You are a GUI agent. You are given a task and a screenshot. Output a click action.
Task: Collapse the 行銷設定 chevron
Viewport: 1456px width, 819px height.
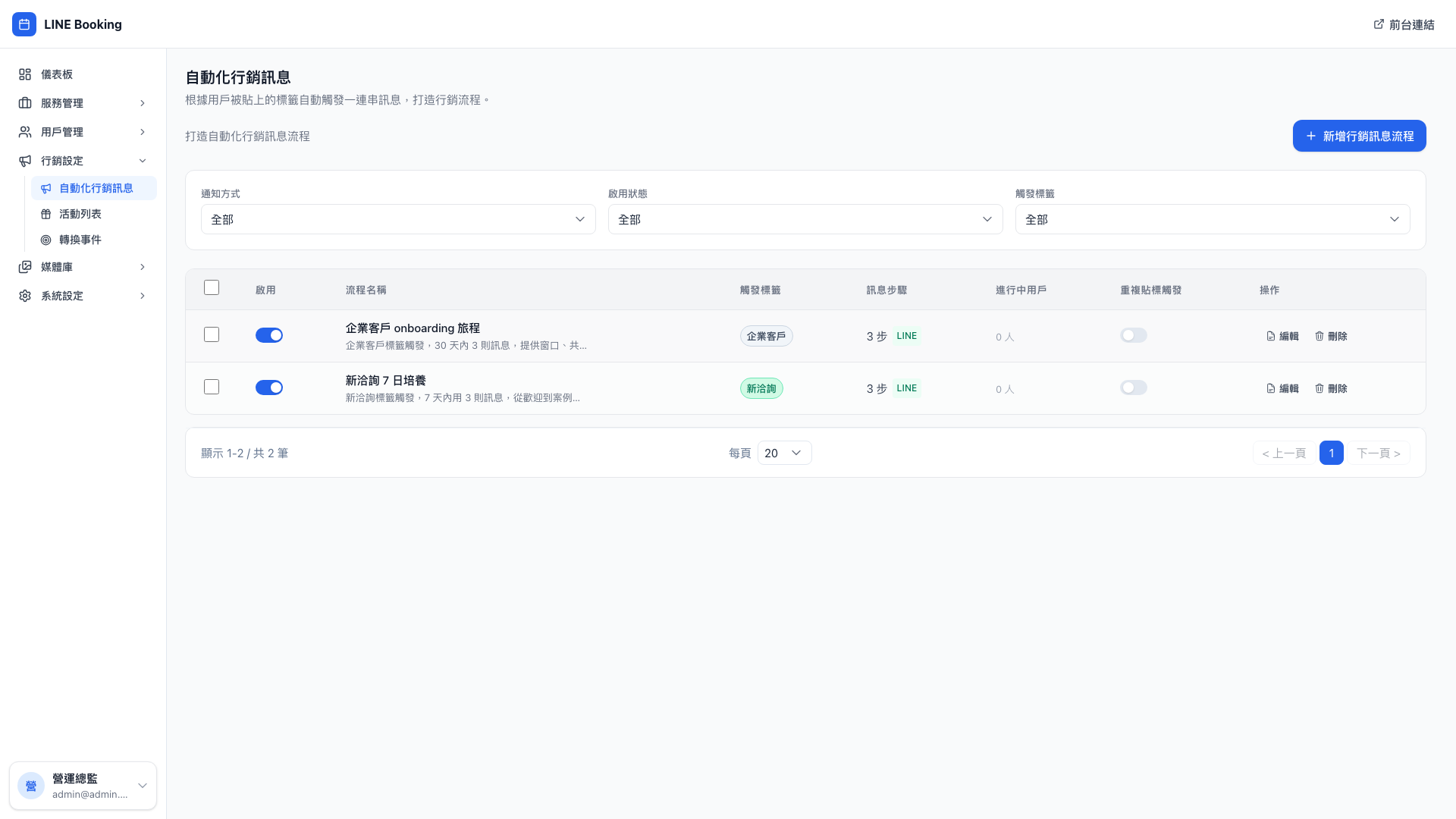[x=143, y=161]
